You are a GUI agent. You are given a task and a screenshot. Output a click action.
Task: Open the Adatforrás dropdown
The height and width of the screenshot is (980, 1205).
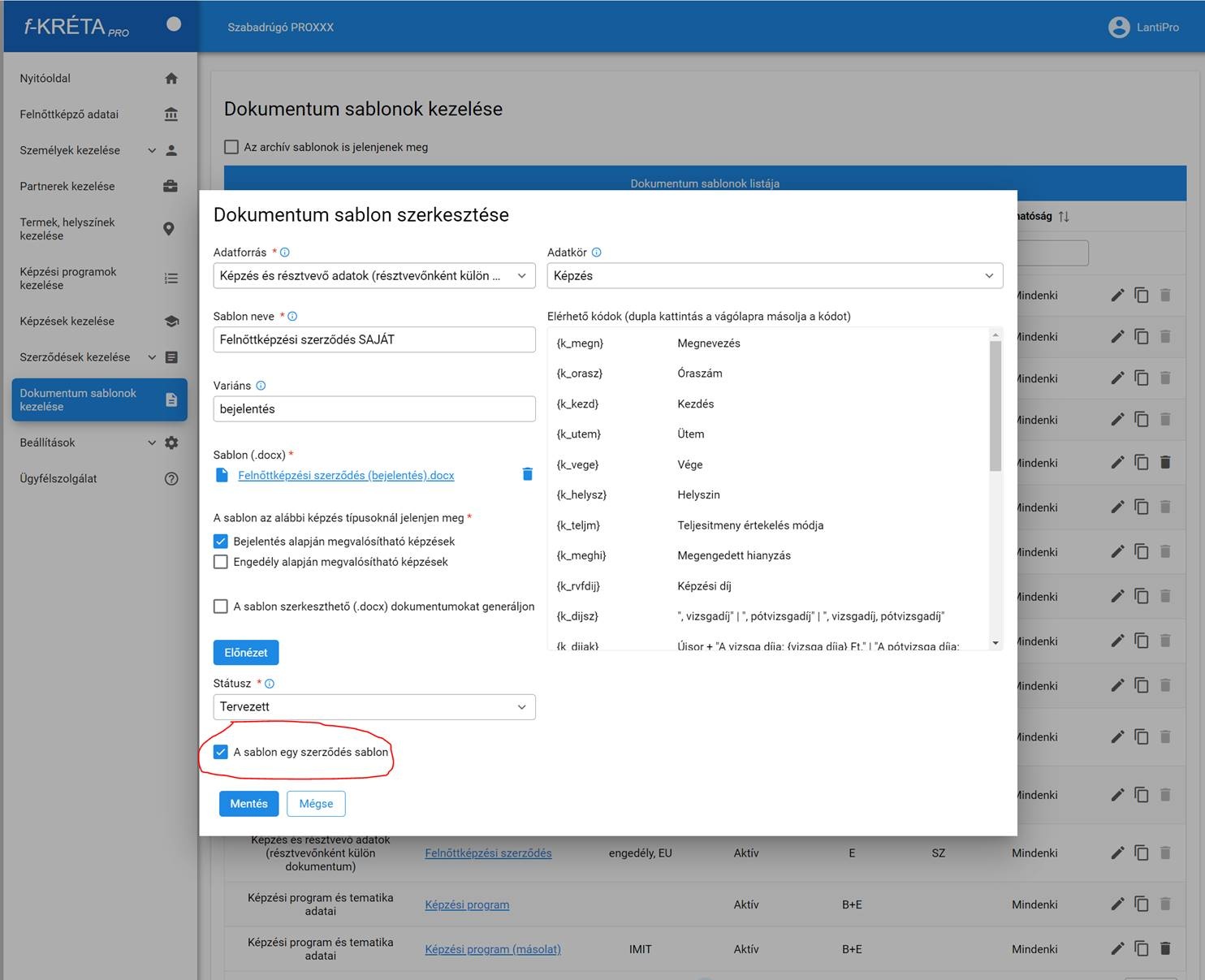[x=374, y=276]
